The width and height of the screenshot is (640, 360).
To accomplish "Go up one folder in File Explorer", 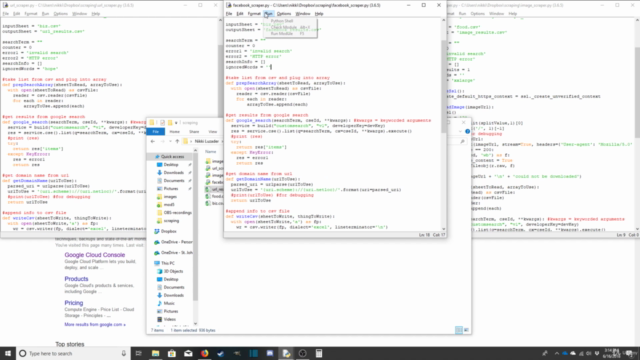I will [x=177, y=141].
